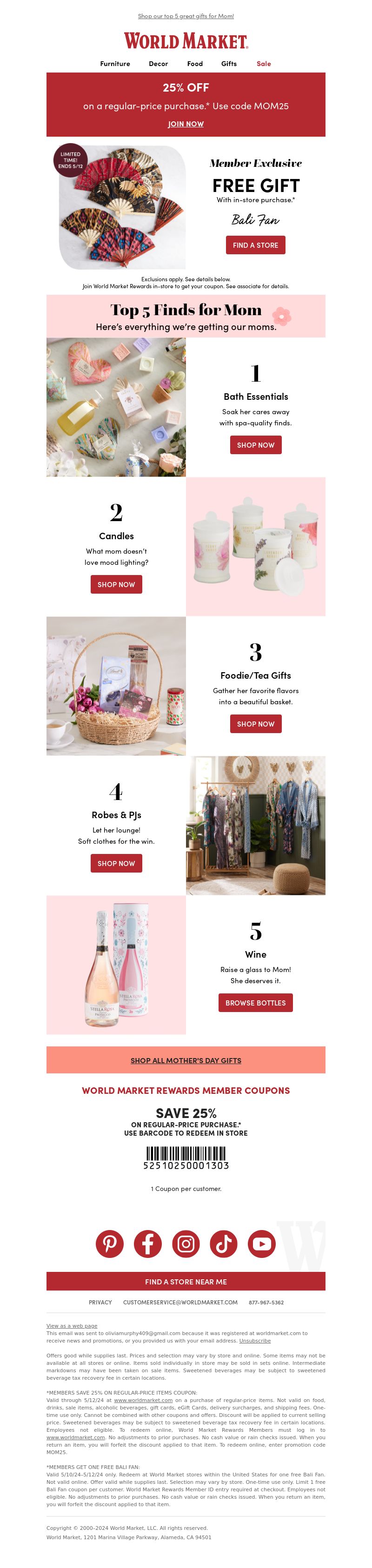The width and height of the screenshot is (372, 1568).
Task: Click BROWSE BOTTLES button
Action: (x=256, y=1003)
